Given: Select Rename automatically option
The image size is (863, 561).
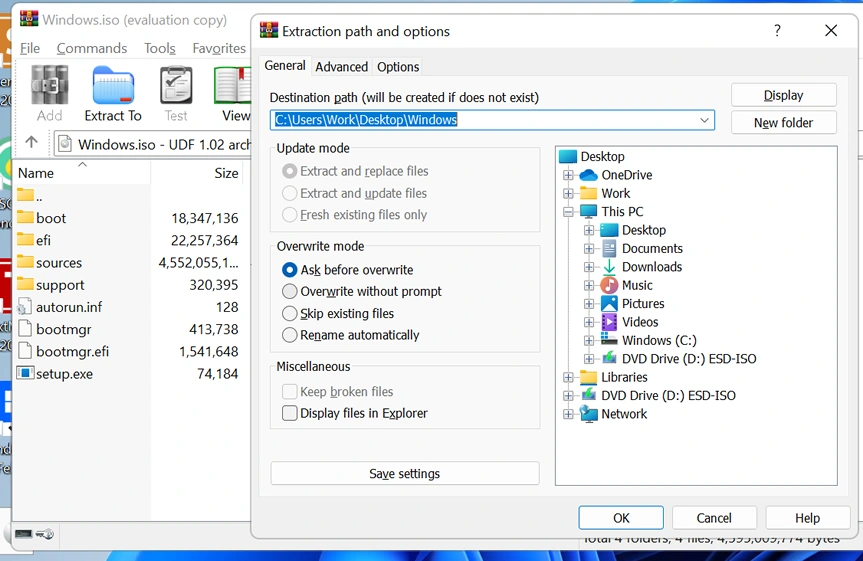Looking at the screenshot, I should (290, 335).
